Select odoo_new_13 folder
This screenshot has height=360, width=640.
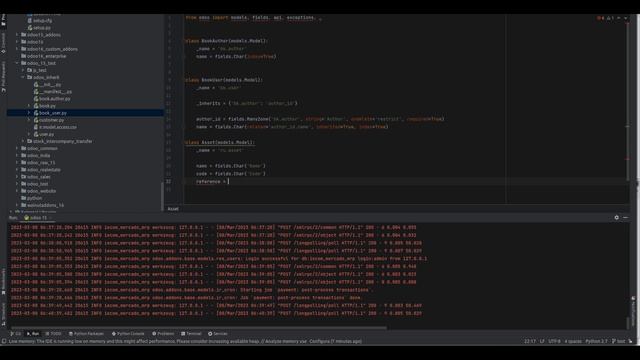point(41,162)
